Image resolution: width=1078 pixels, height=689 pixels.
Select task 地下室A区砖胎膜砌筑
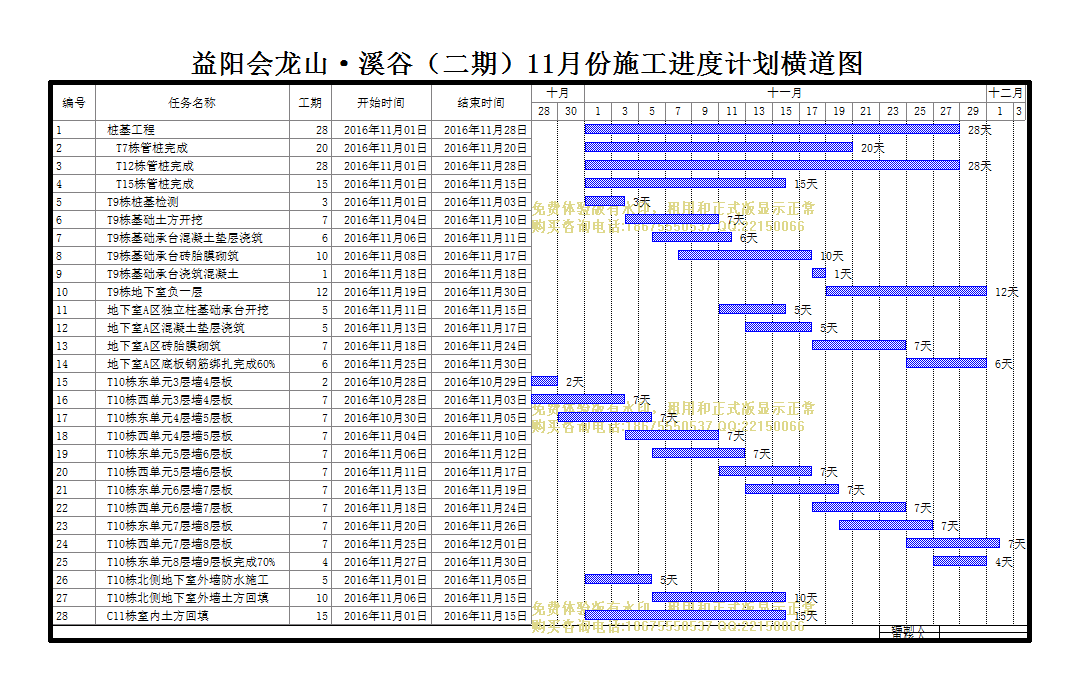click(164, 346)
